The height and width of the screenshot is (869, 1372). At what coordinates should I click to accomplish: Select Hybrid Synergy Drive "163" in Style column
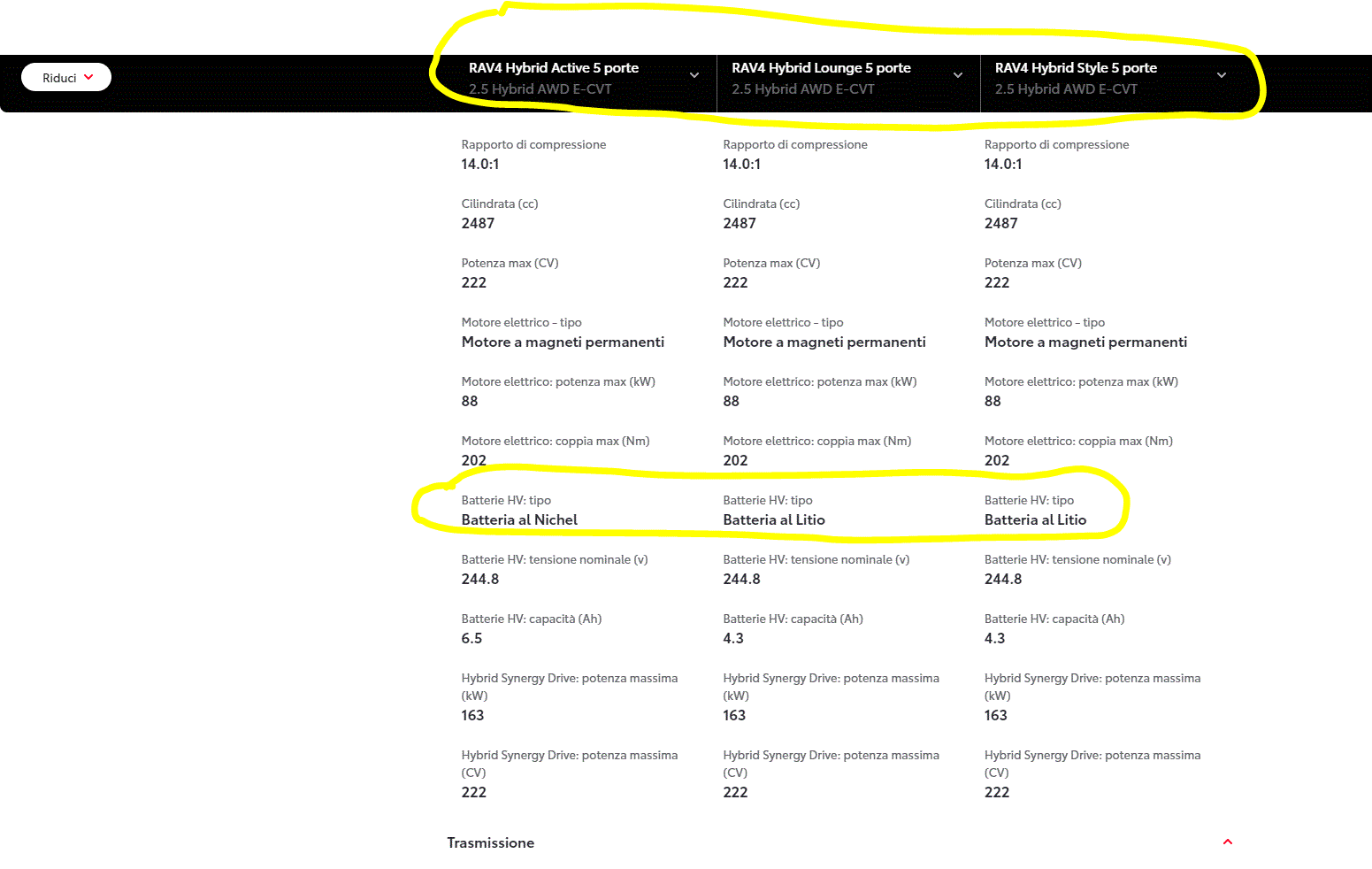click(x=996, y=716)
